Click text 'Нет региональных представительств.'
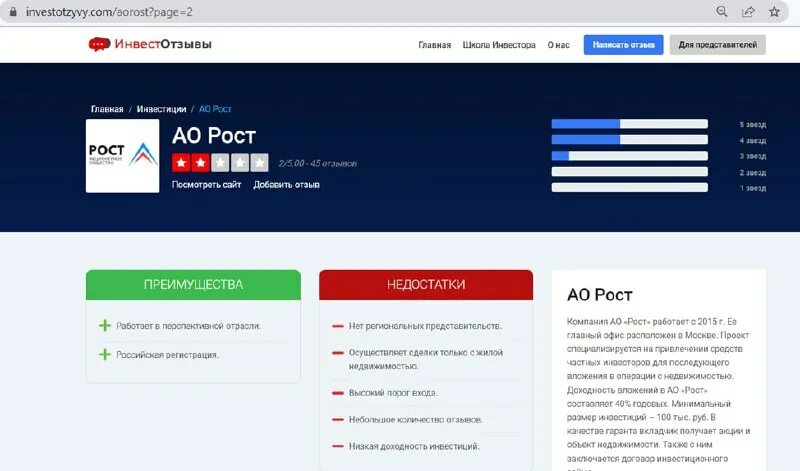The width and height of the screenshot is (800, 471). click(426, 326)
